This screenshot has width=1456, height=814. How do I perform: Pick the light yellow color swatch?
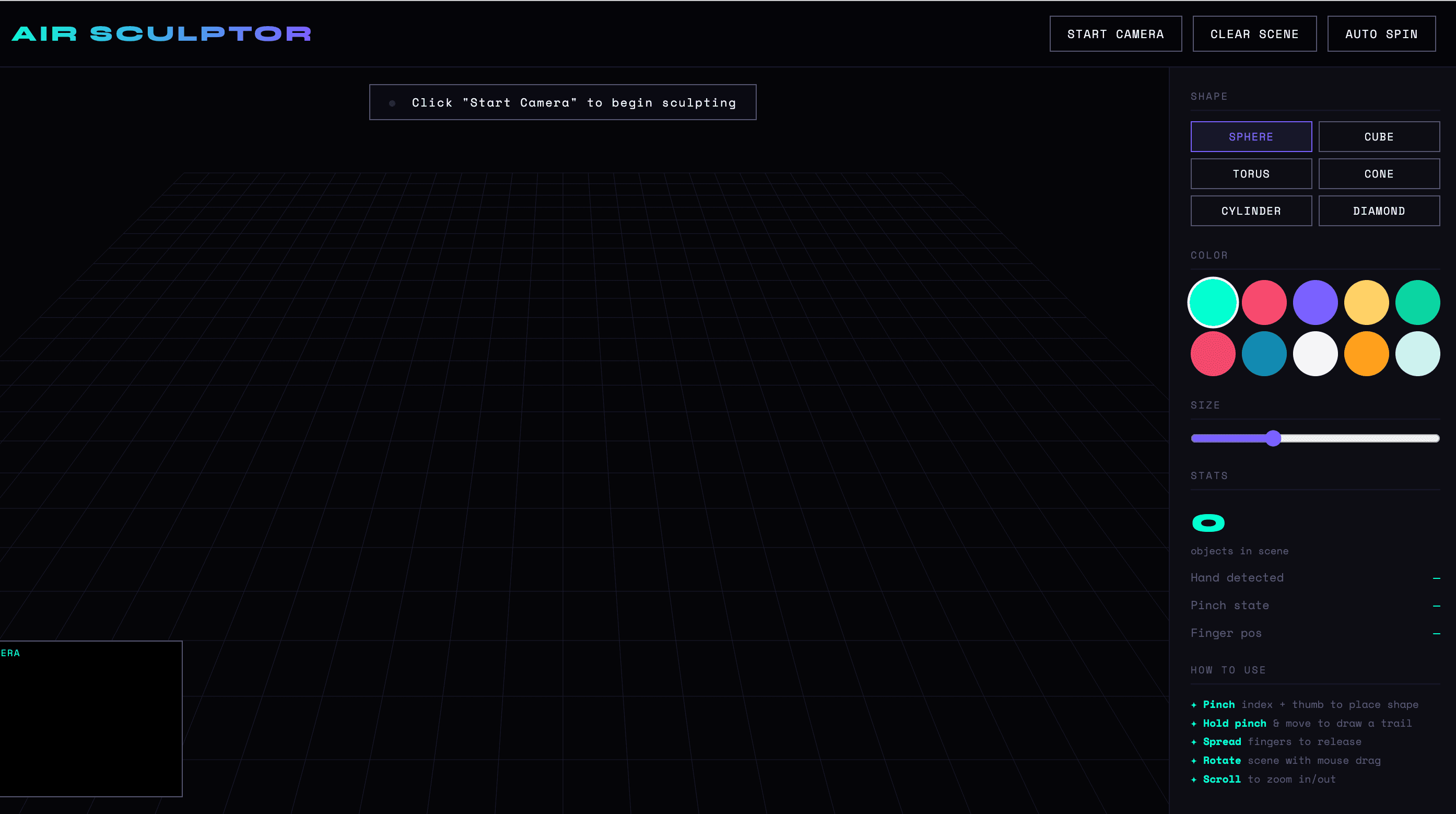pos(1366,303)
